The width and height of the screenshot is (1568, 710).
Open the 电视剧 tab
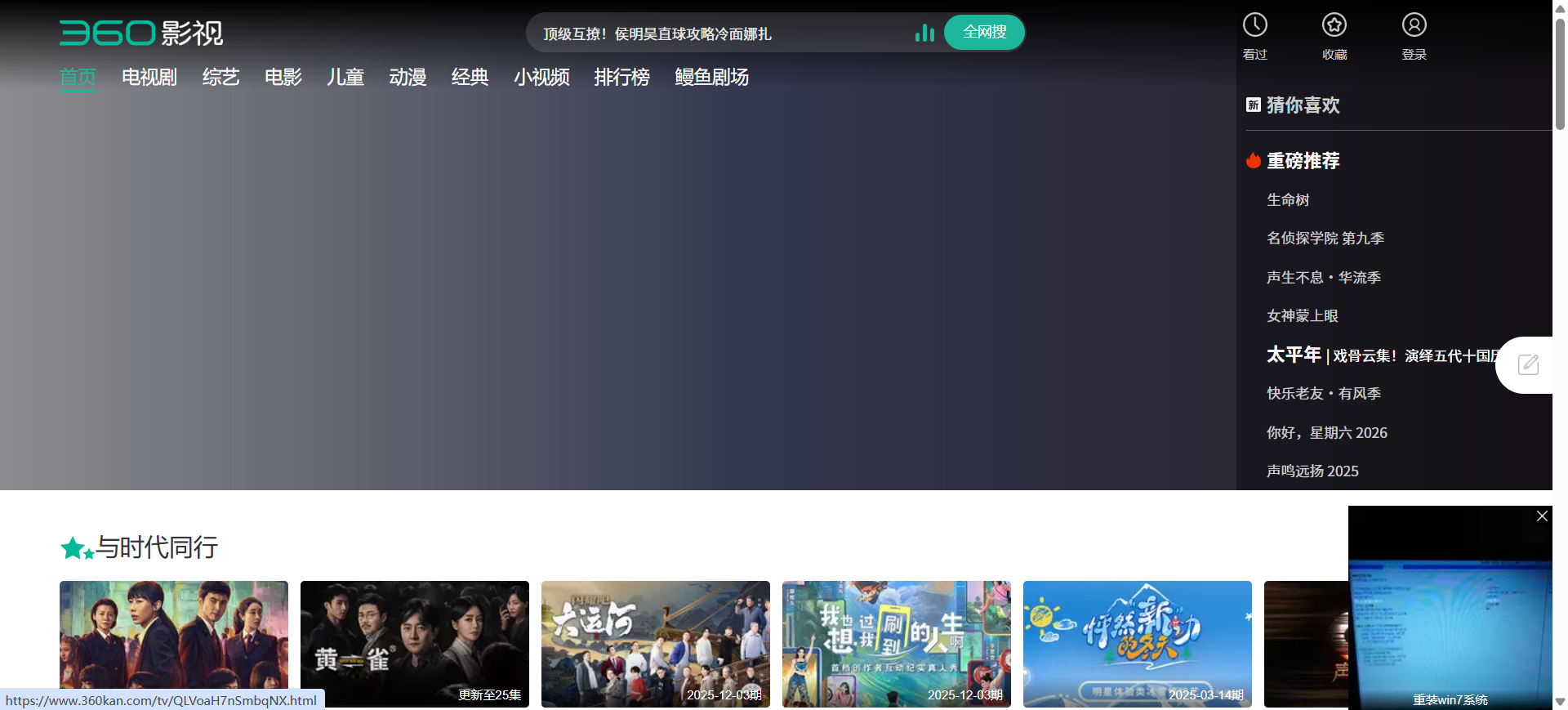149,77
